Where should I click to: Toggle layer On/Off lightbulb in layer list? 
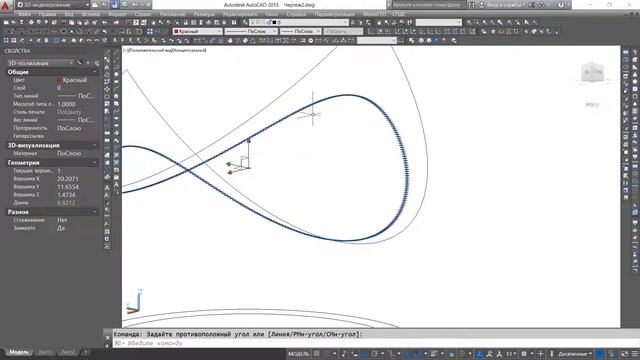pos(253,22)
